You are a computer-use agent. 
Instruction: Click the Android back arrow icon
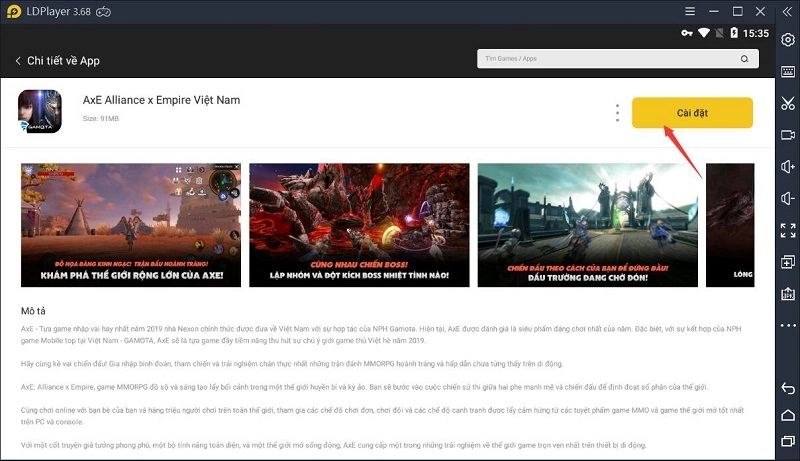point(788,389)
